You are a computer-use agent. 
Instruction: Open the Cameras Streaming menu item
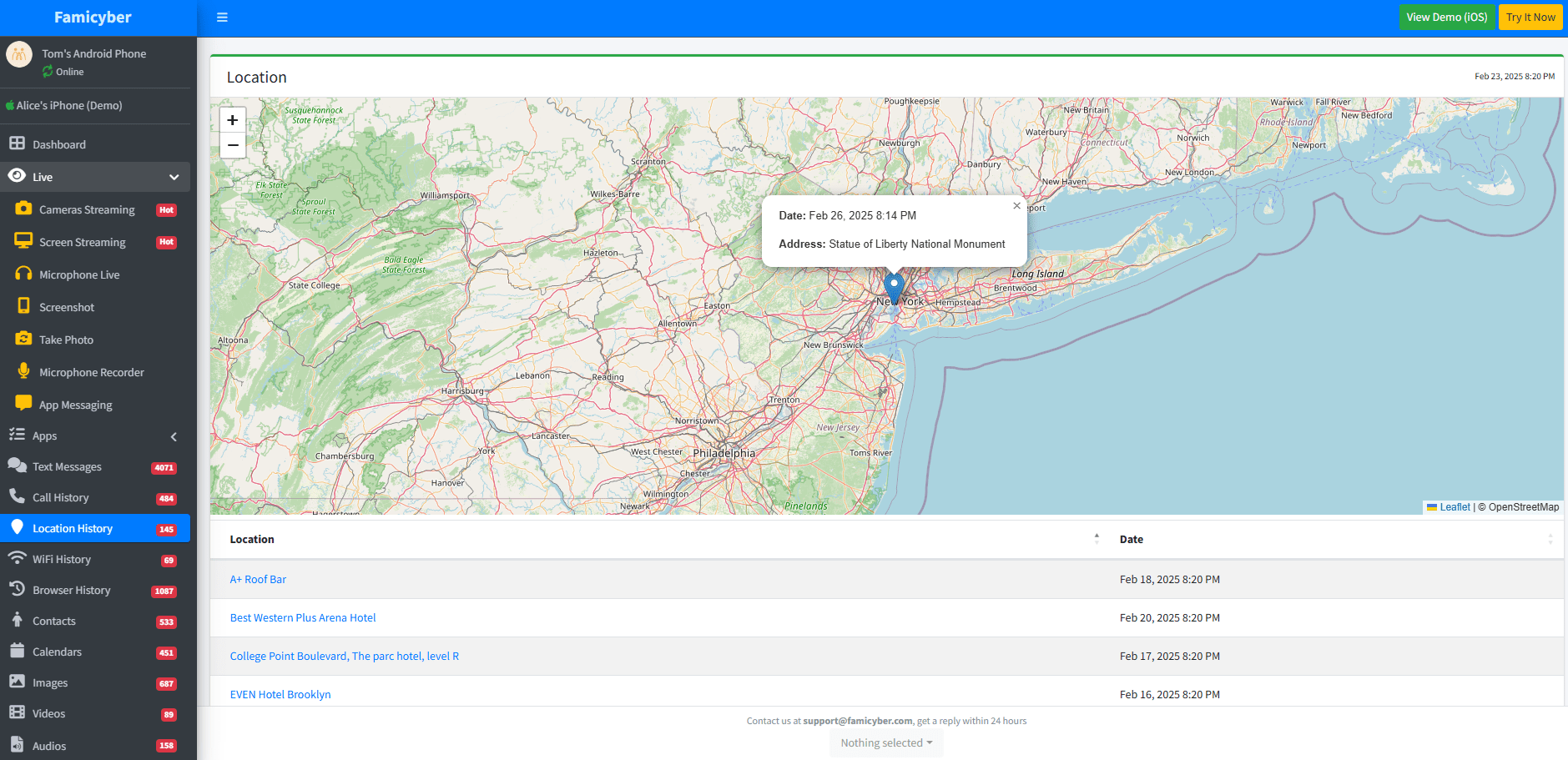[95, 209]
